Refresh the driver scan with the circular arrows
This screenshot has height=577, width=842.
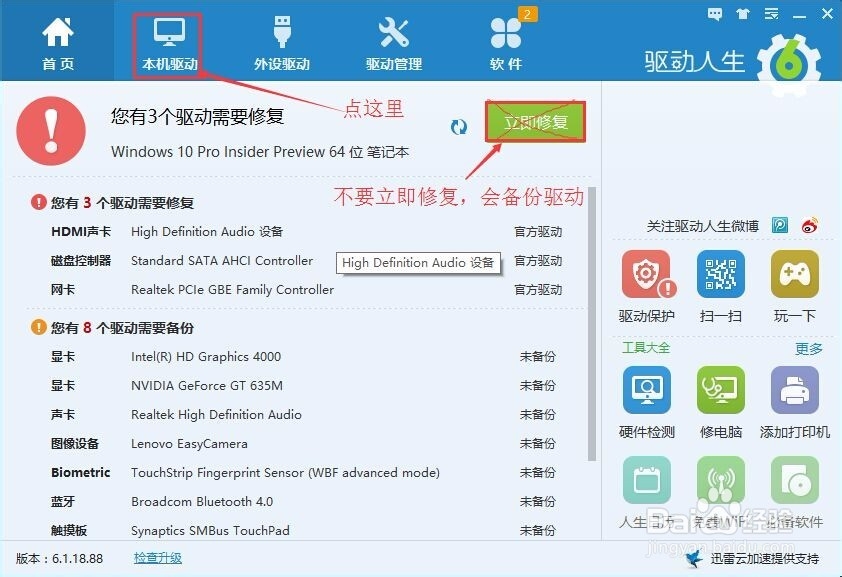click(459, 127)
